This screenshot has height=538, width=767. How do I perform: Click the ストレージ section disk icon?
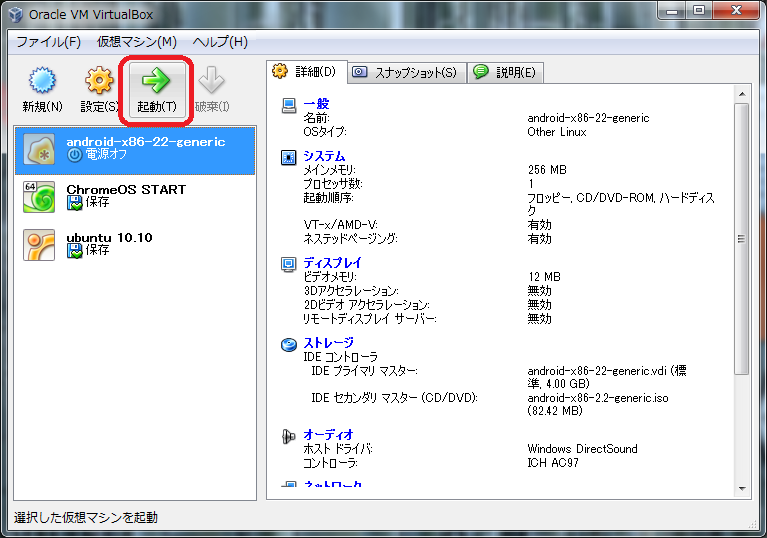289,345
